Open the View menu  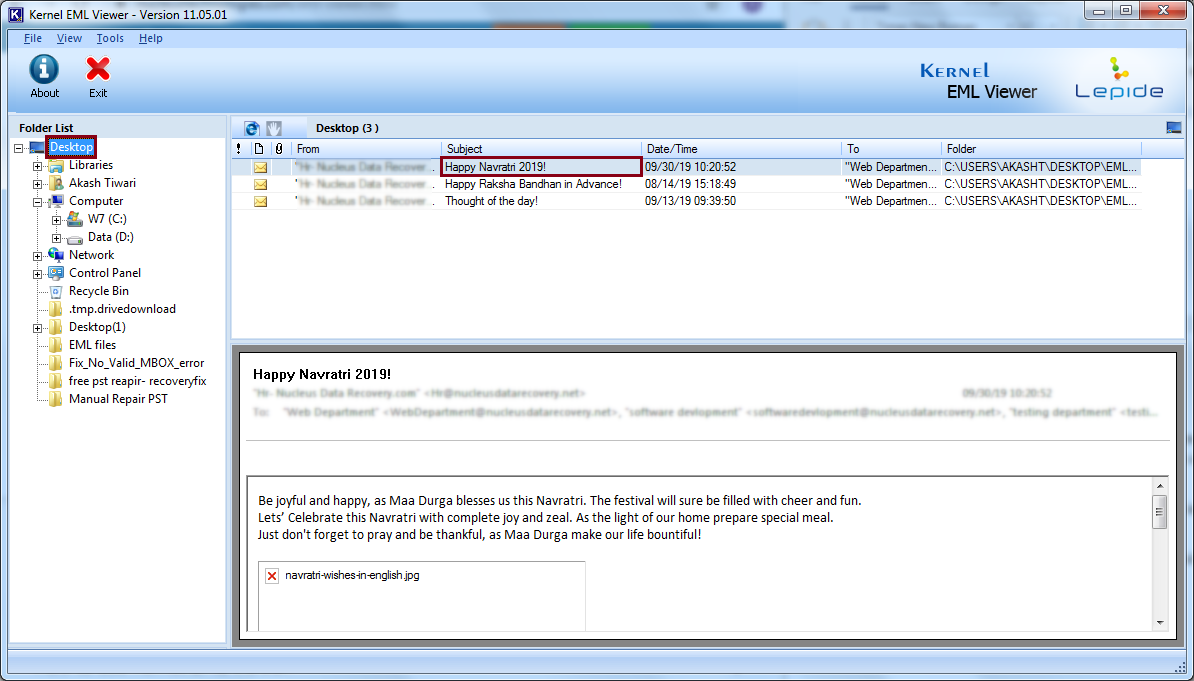(69, 38)
